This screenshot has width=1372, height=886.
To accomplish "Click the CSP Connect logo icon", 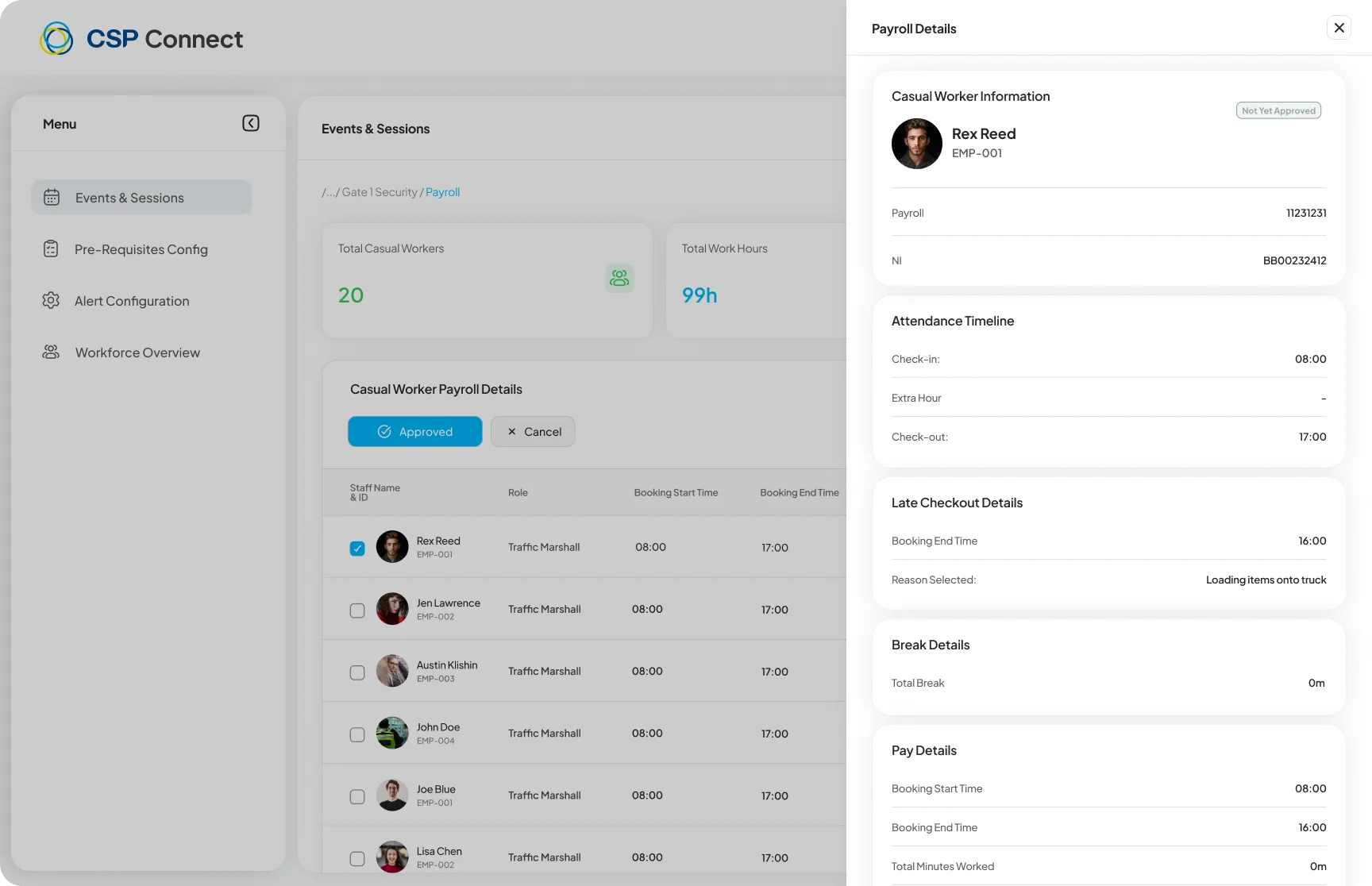I will pyautogui.click(x=56, y=38).
